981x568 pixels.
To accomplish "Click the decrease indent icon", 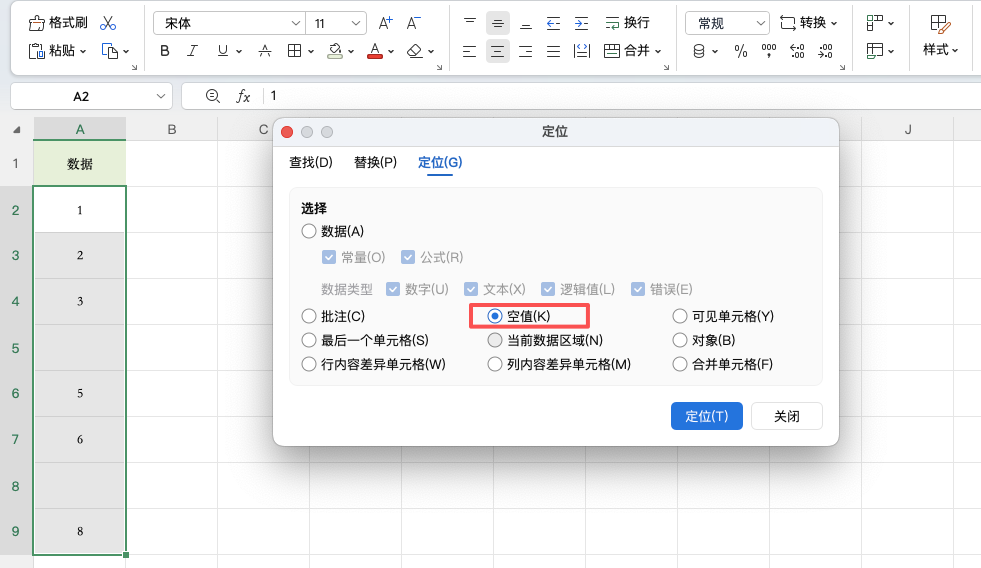I will (553, 23).
